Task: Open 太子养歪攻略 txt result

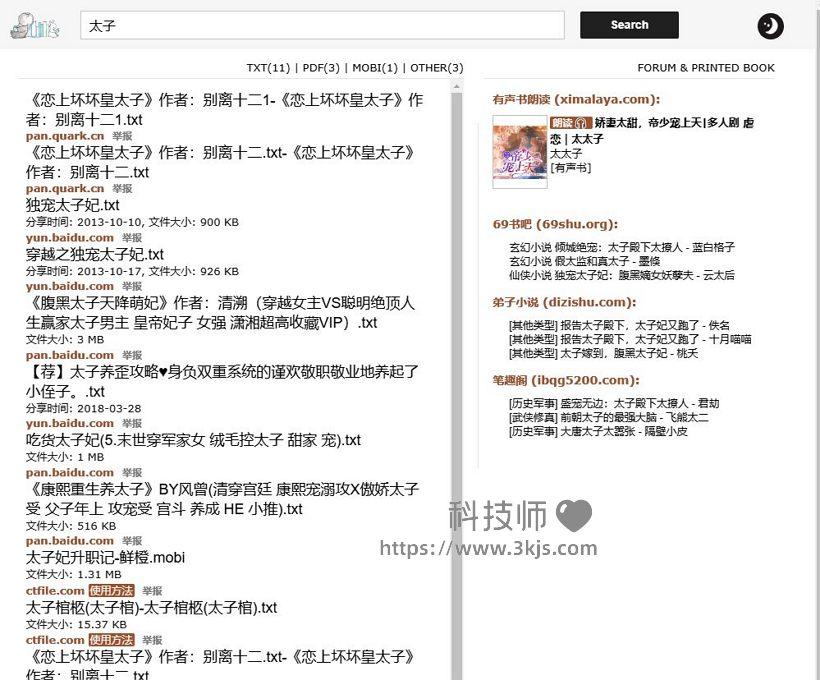Action: 222,381
